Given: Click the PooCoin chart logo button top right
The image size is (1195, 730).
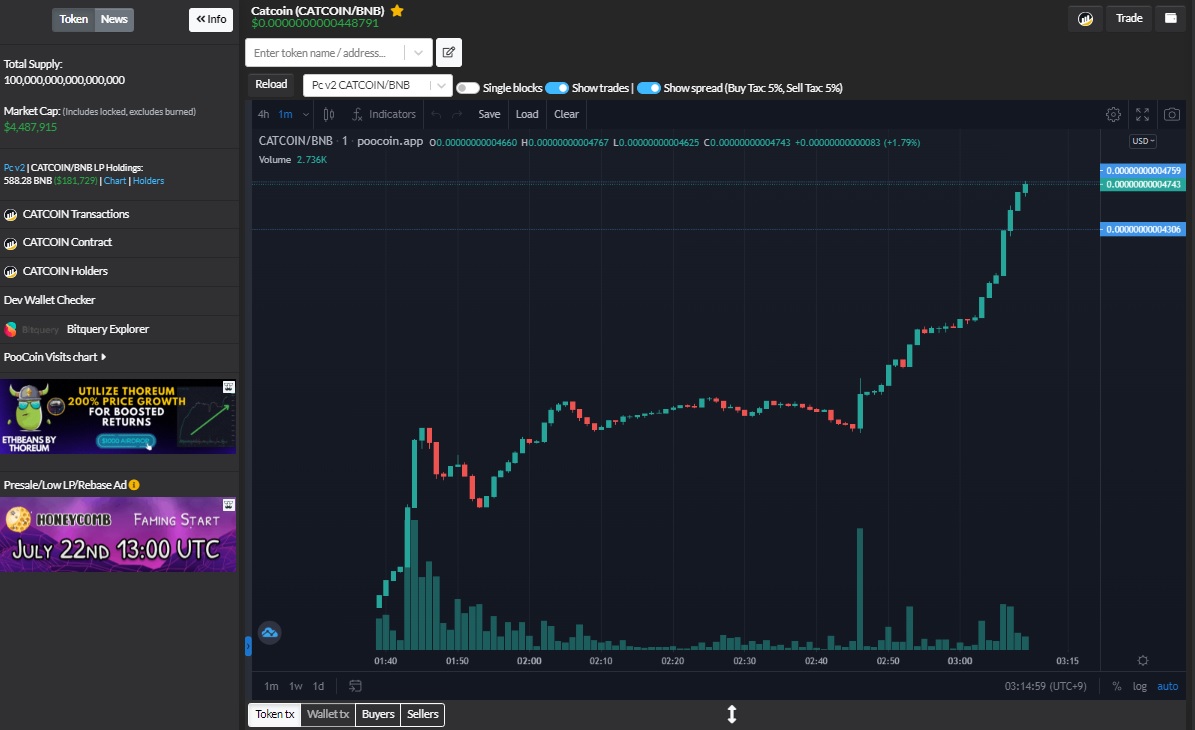Looking at the screenshot, I should coord(1085,18).
